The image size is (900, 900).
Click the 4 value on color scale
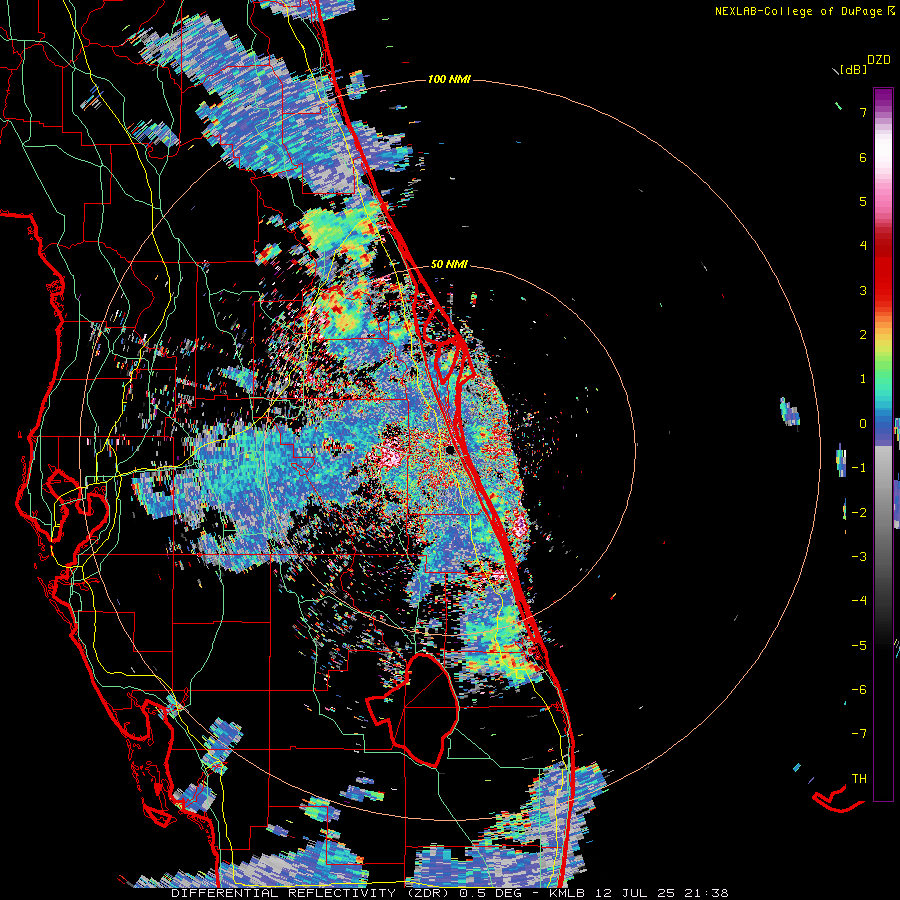(863, 246)
